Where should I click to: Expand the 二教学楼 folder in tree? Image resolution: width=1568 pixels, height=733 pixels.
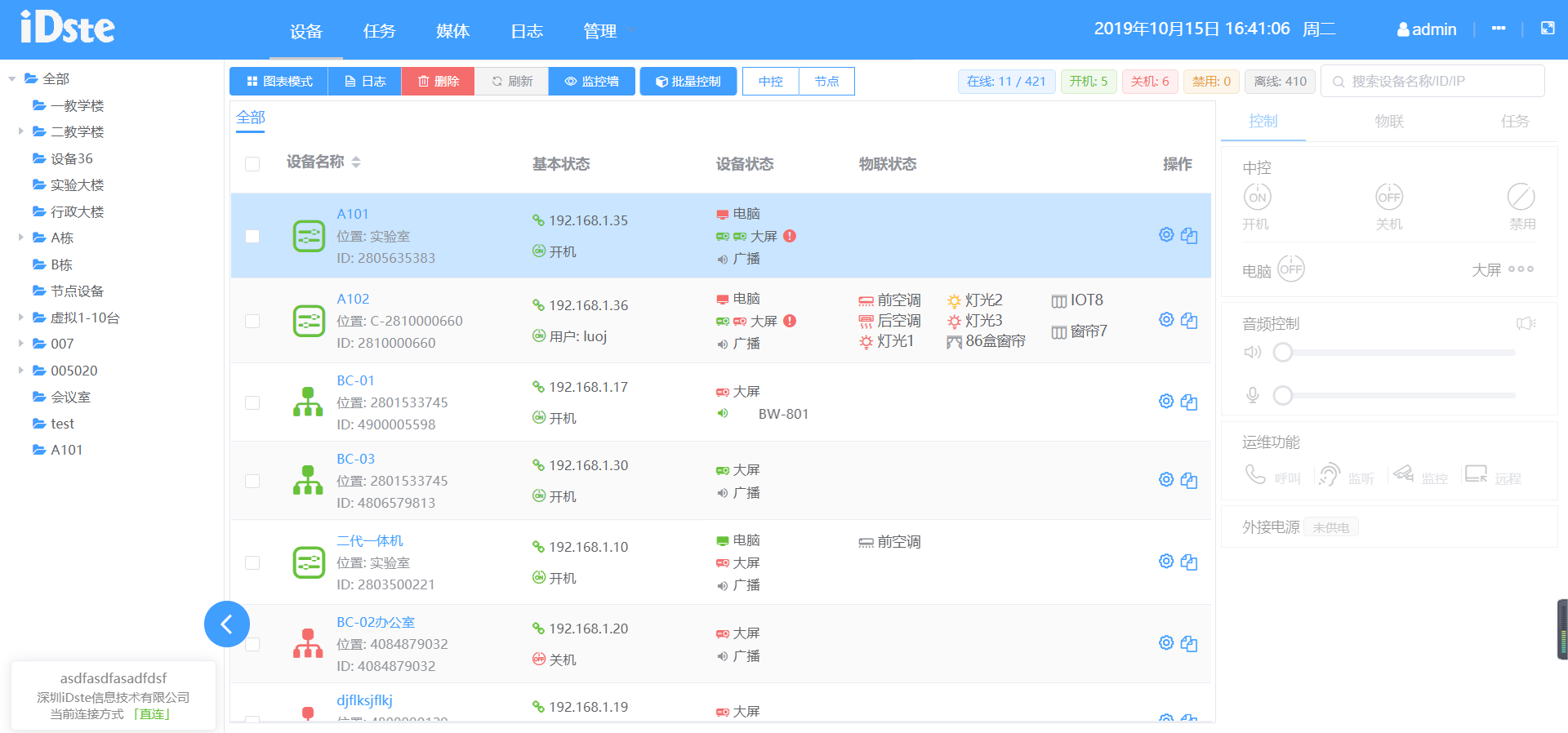pyautogui.click(x=20, y=131)
